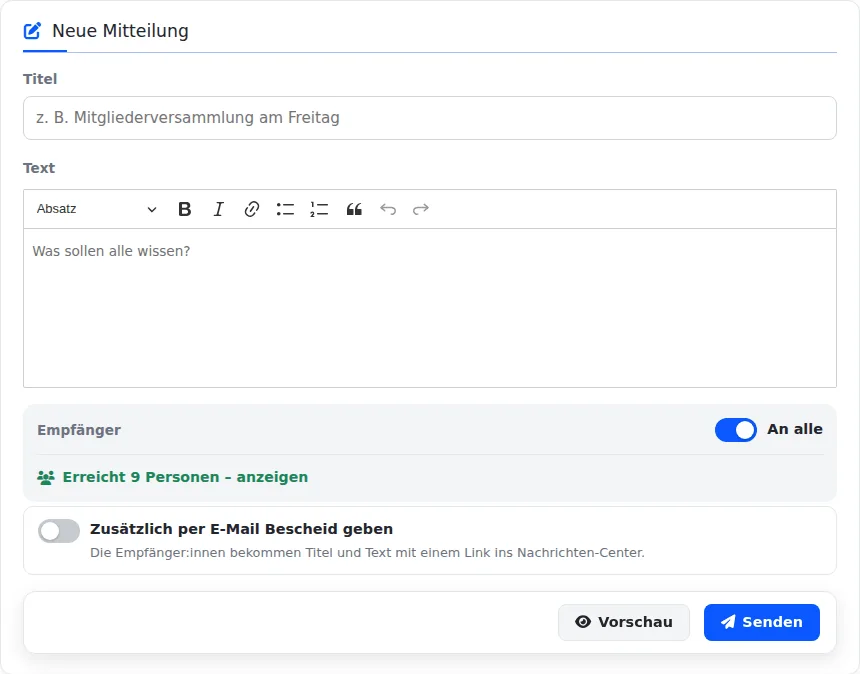The width and height of the screenshot is (860, 674).
Task: Click the people icon beside Erreicht 9 Personen
Action: (46, 477)
